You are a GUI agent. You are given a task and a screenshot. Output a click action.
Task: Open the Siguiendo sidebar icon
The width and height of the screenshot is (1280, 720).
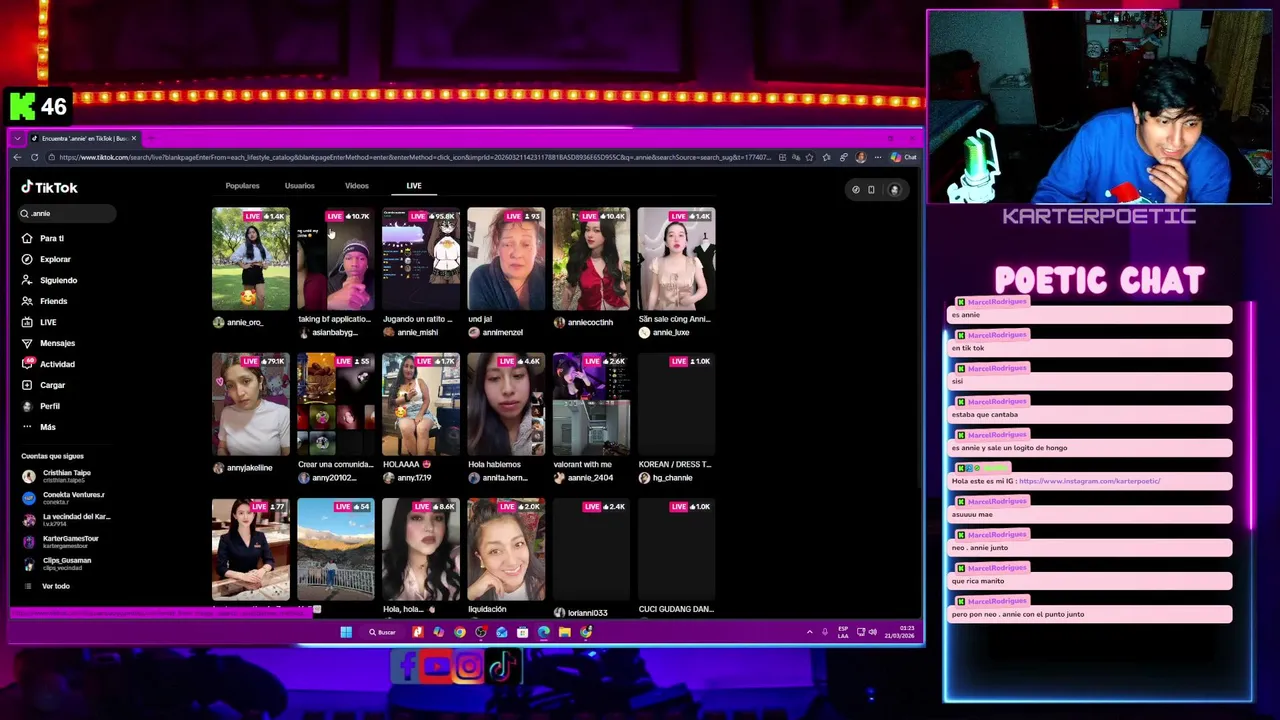27,280
